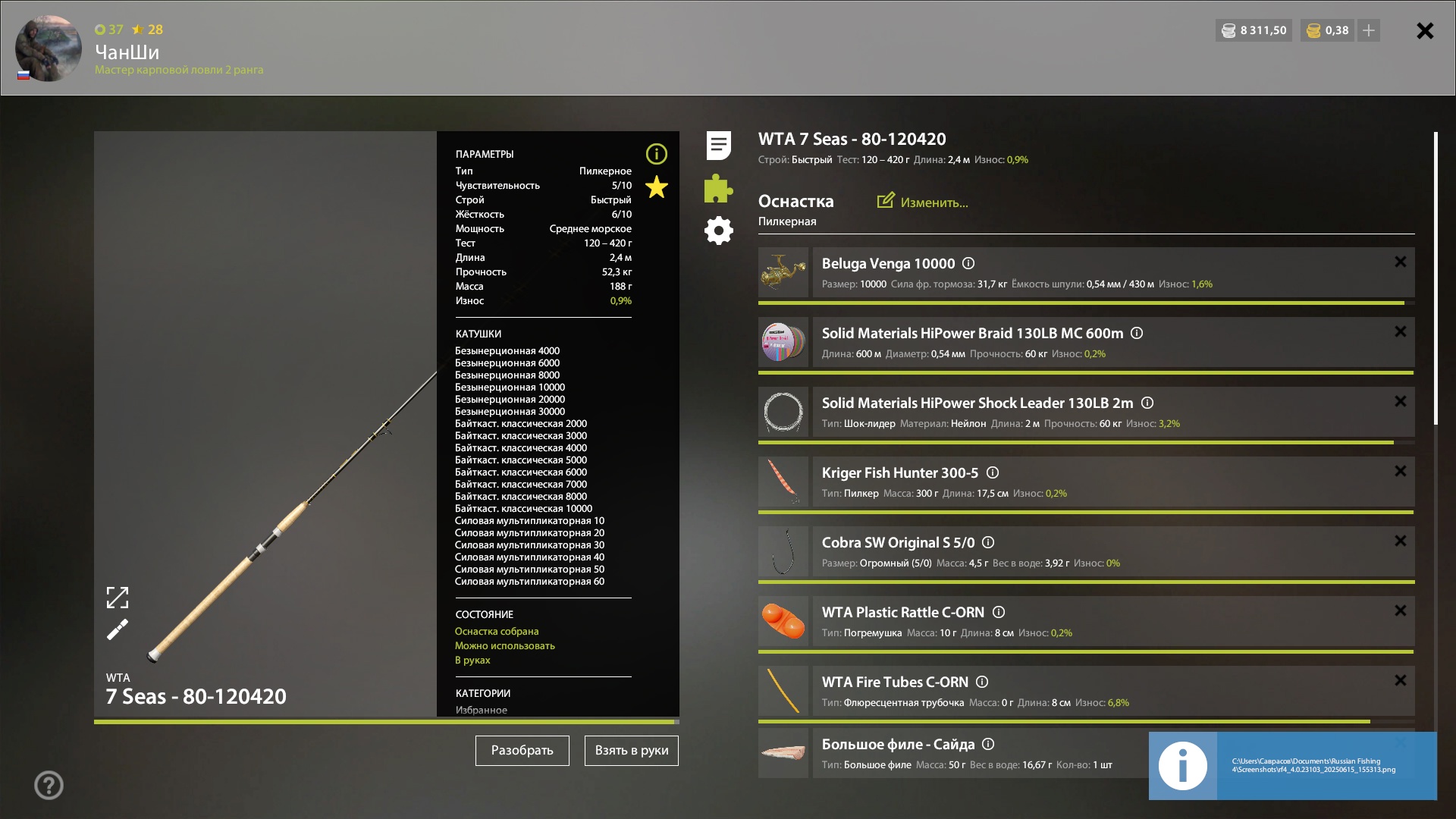The image size is (1456, 819).
Task: Open info icon next to HiPower Braid 130LB
Action: [1137, 333]
